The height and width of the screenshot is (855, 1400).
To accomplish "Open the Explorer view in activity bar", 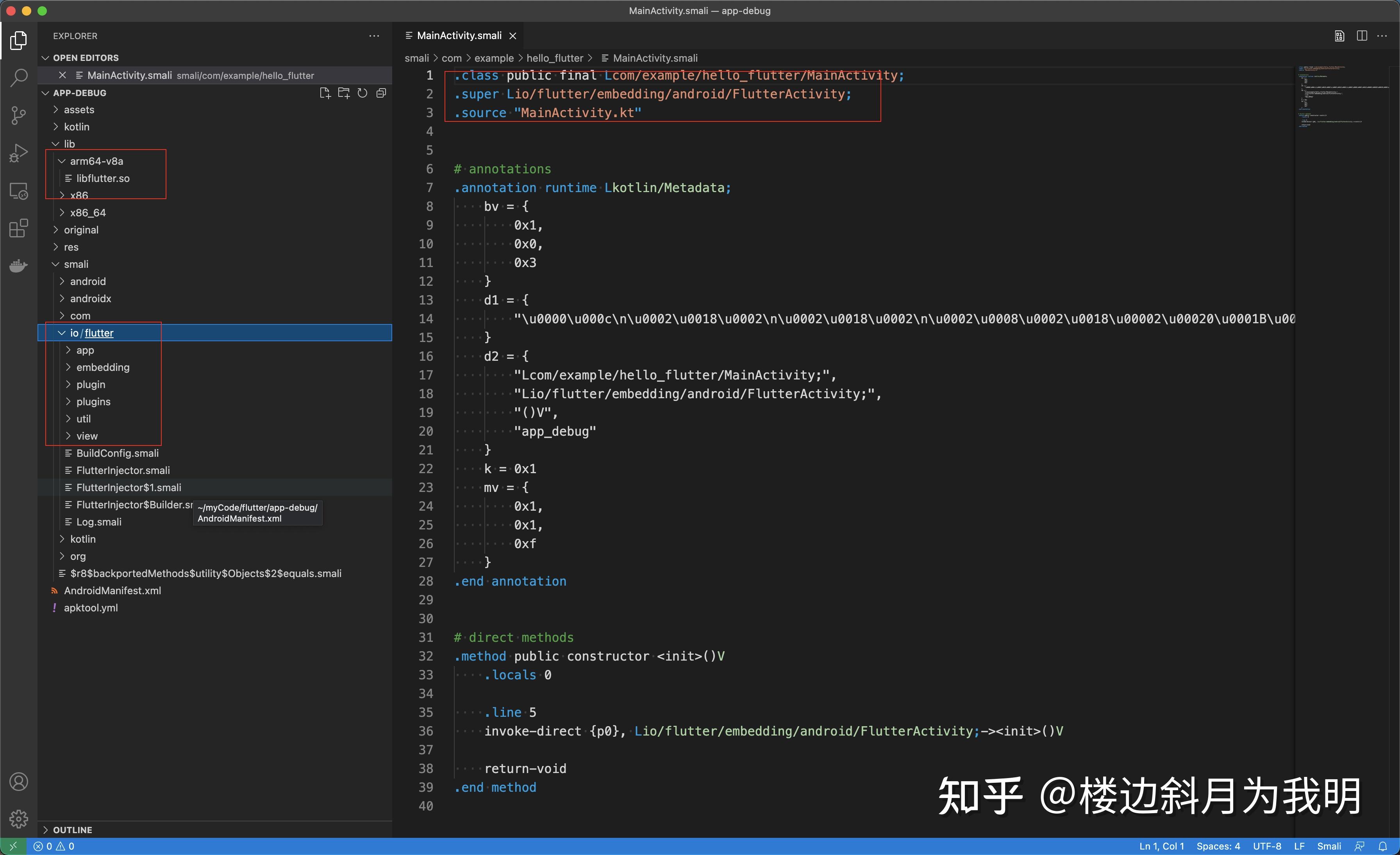I will pyautogui.click(x=18, y=40).
